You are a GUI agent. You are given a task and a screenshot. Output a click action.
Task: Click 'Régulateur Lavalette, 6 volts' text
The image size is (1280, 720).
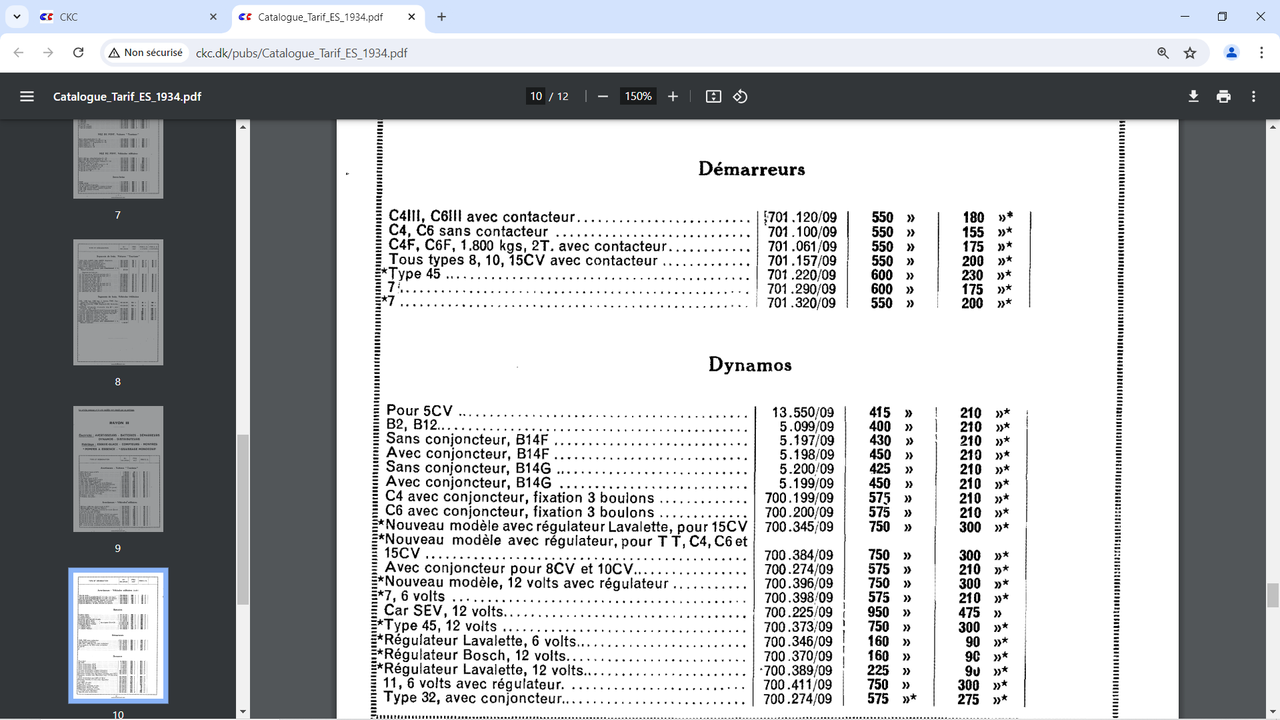pos(479,640)
